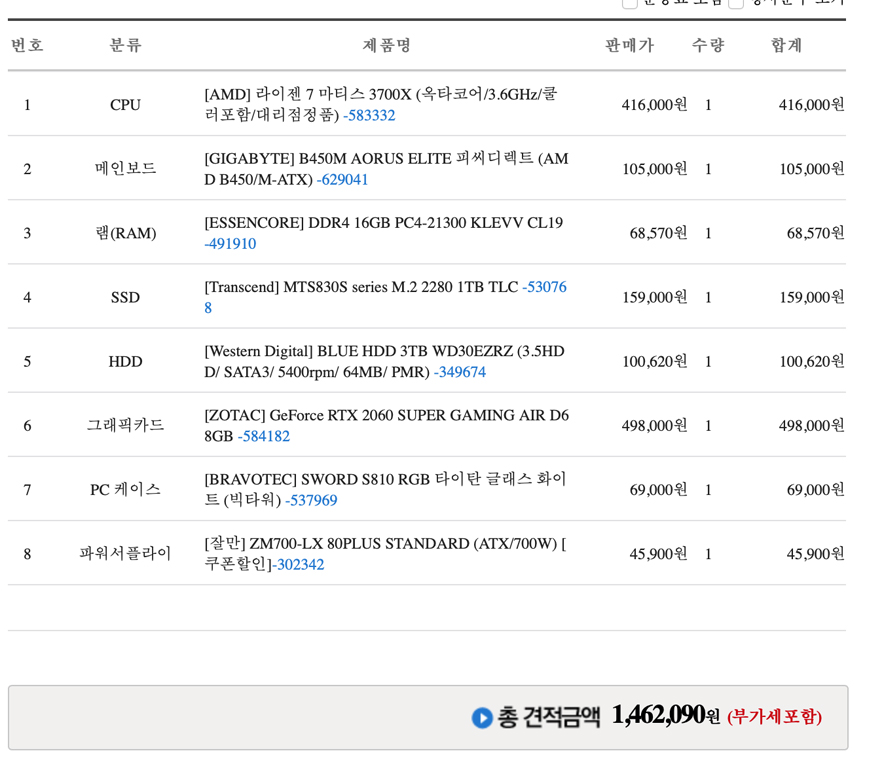Select the HDD category cell
Viewport: 884px width, 770px height.
pyautogui.click(x=125, y=361)
